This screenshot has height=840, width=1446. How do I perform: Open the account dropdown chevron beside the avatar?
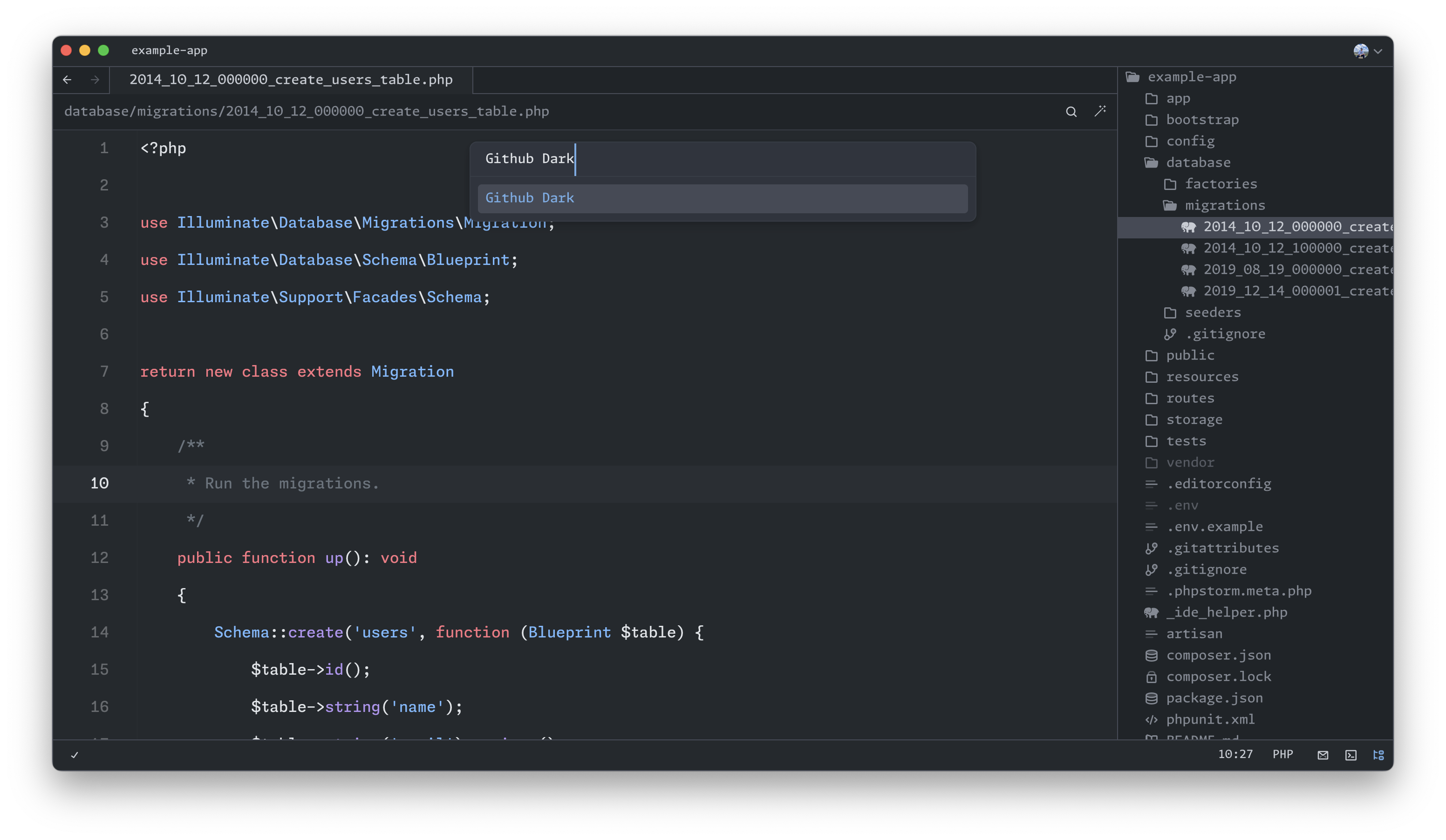pos(1378,52)
